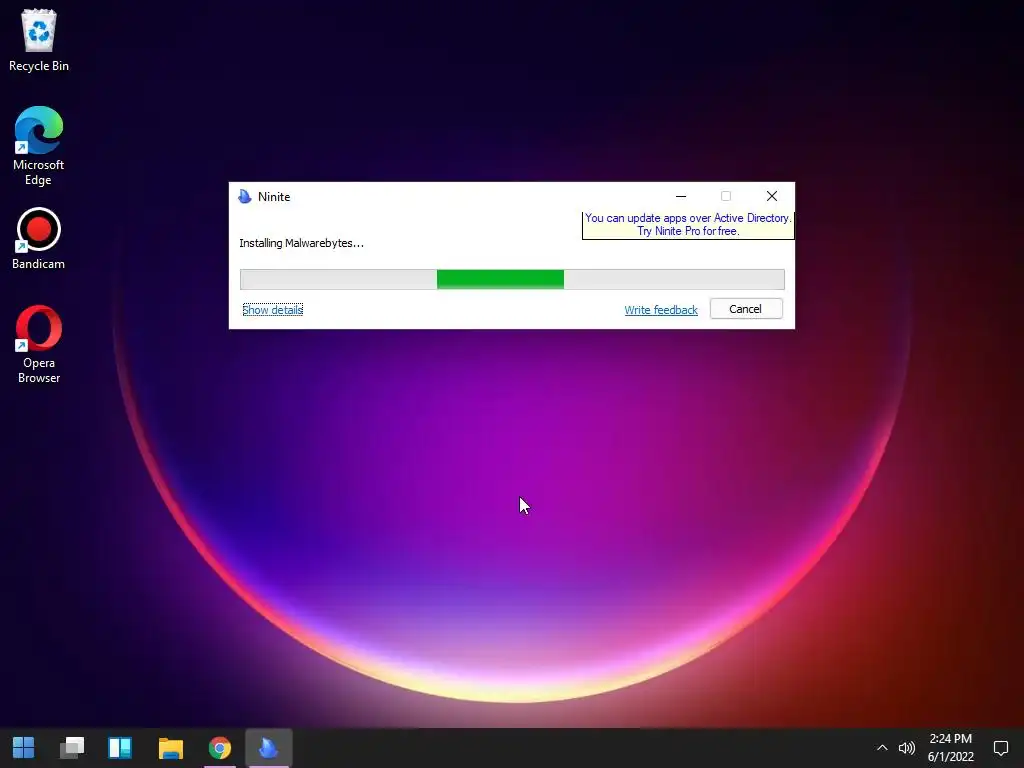The image size is (1024, 768).
Task: Click the Ninite taskbar icon
Action: pos(268,748)
